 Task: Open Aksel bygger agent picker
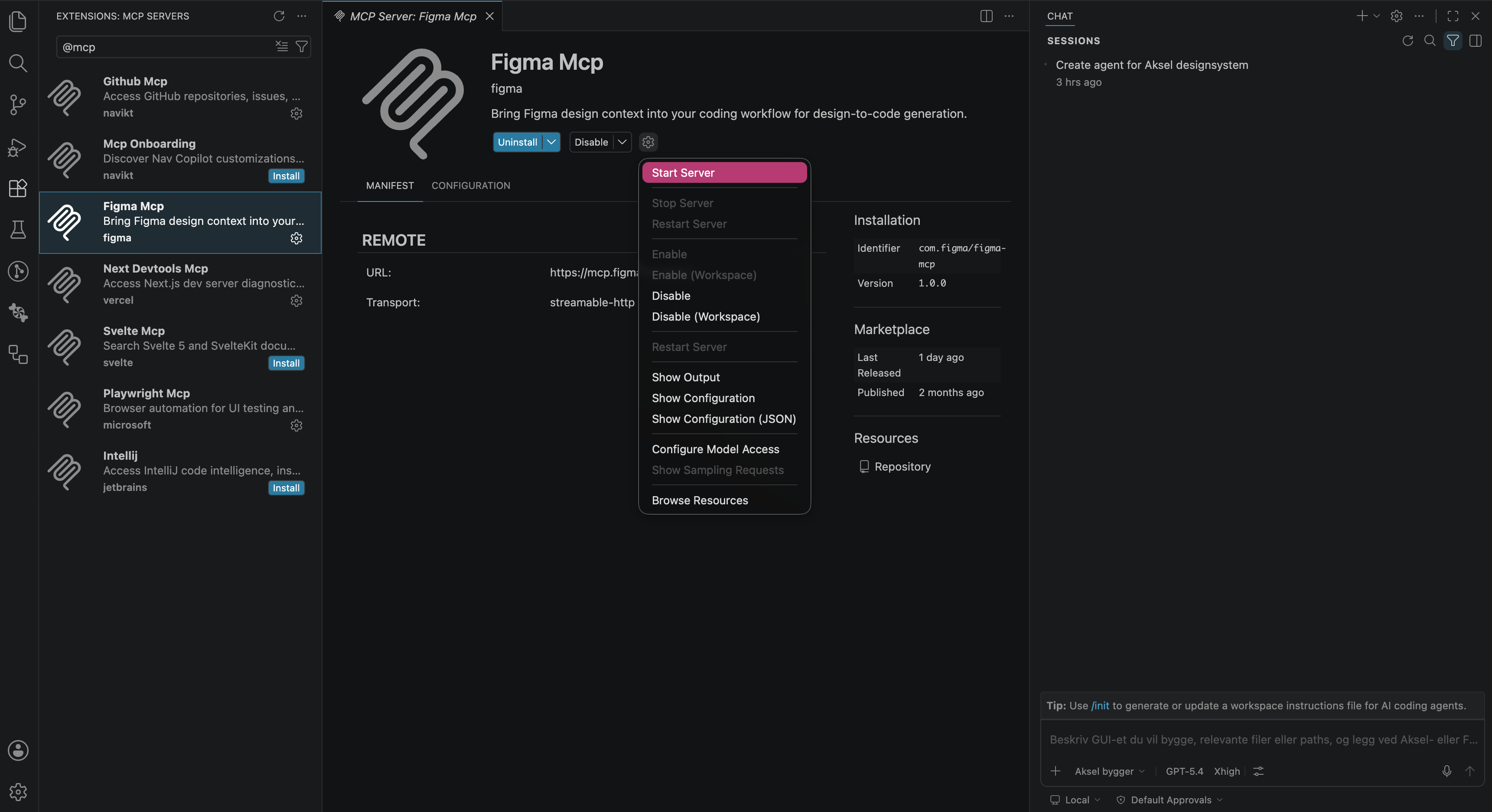(x=1110, y=771)
